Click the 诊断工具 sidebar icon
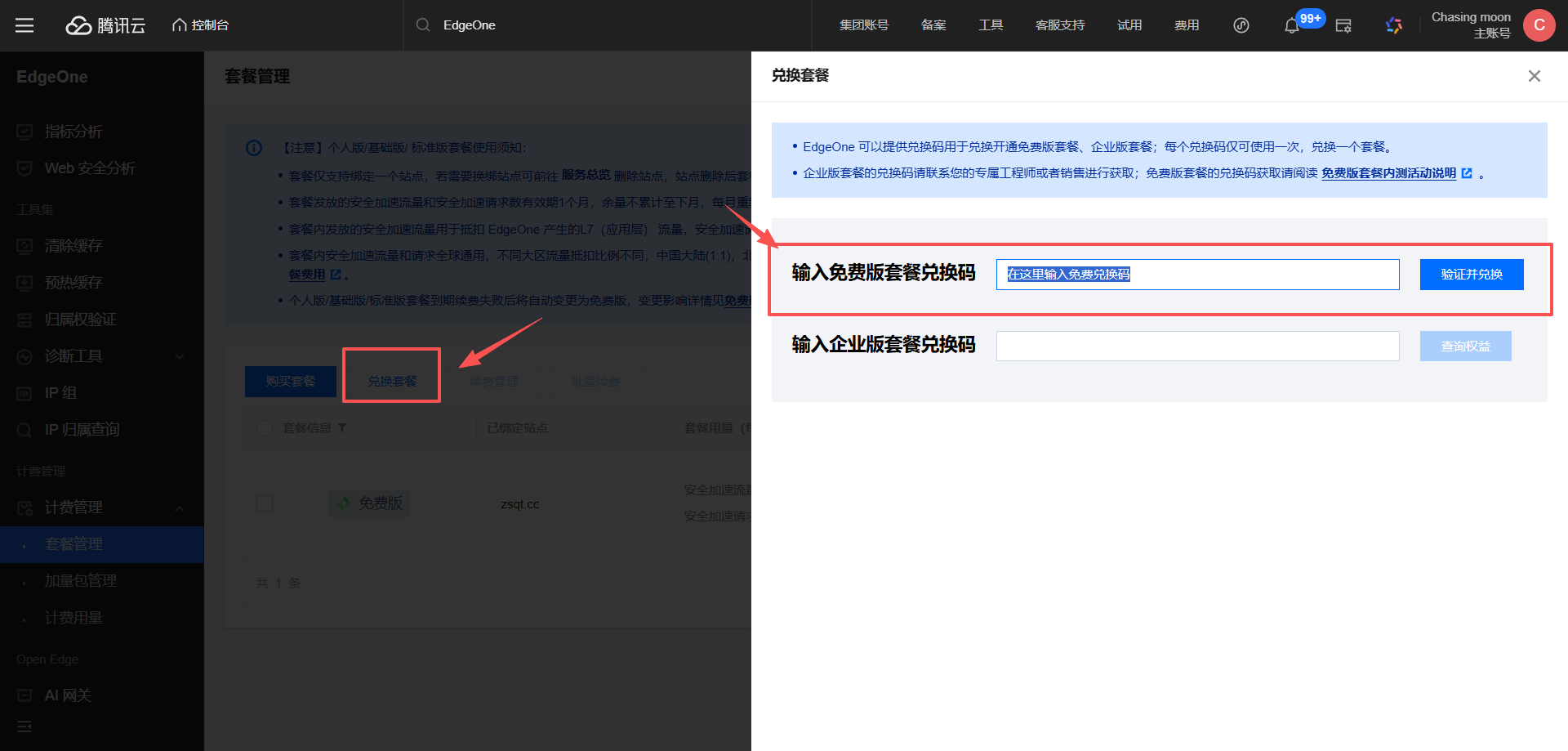 pyautogui.click(x=24, y=356)
